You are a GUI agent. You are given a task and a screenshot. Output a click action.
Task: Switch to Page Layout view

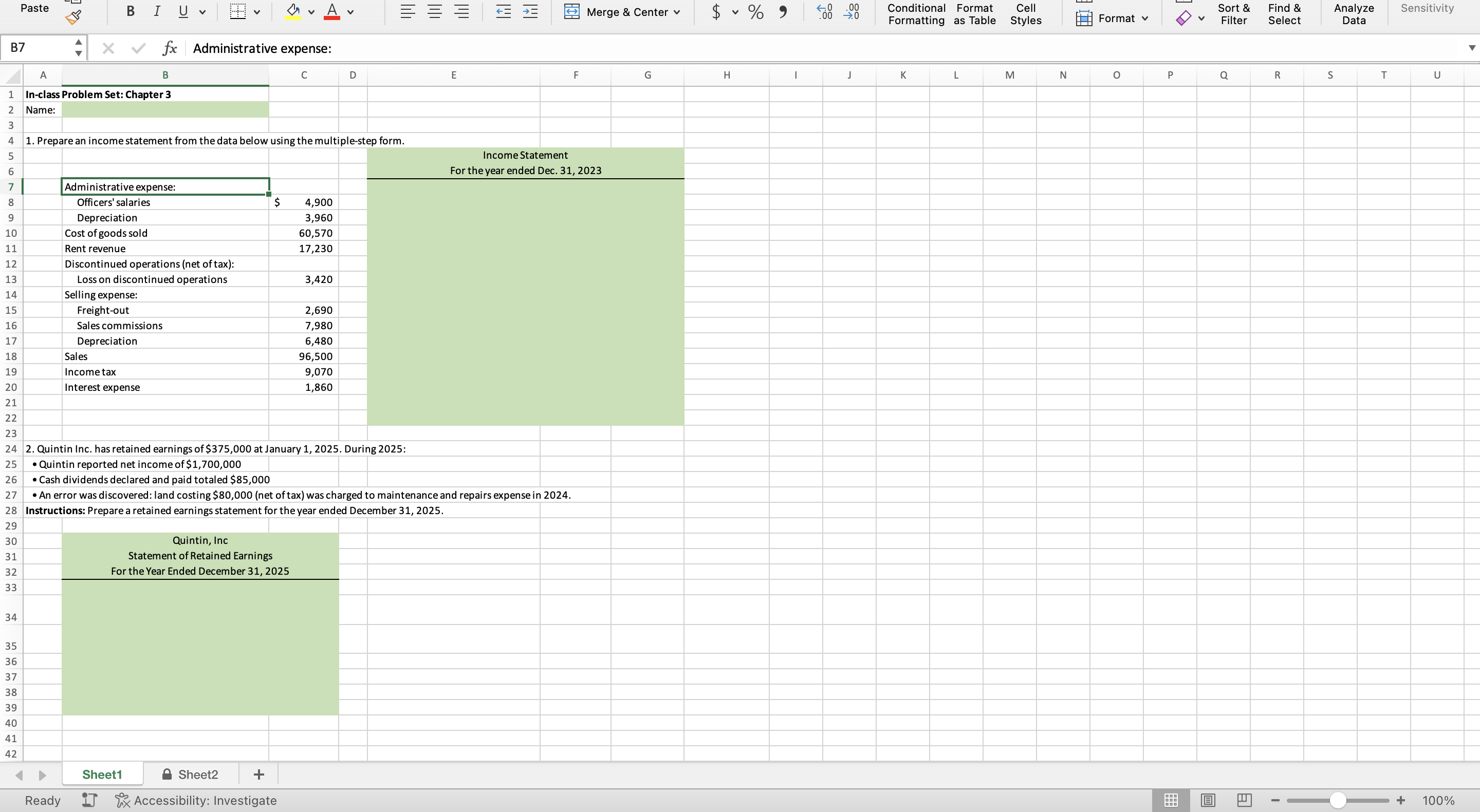[x=1208, y=800]
